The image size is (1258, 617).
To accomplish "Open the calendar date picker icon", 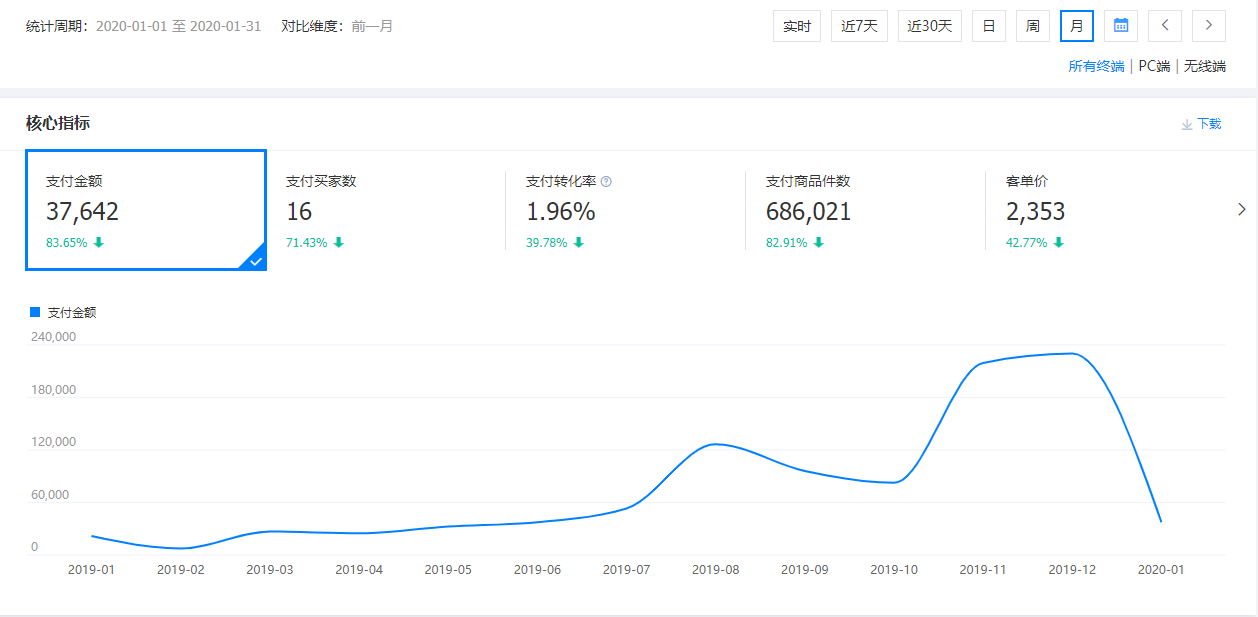I will (1121, 26).
